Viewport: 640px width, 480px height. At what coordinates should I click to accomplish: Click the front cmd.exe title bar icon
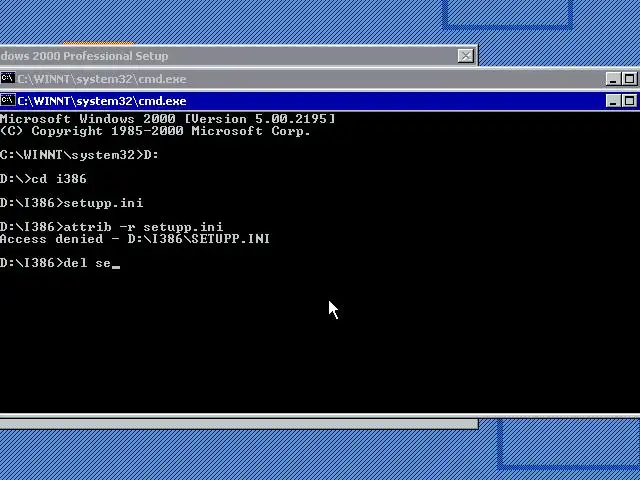pos(8,100)
